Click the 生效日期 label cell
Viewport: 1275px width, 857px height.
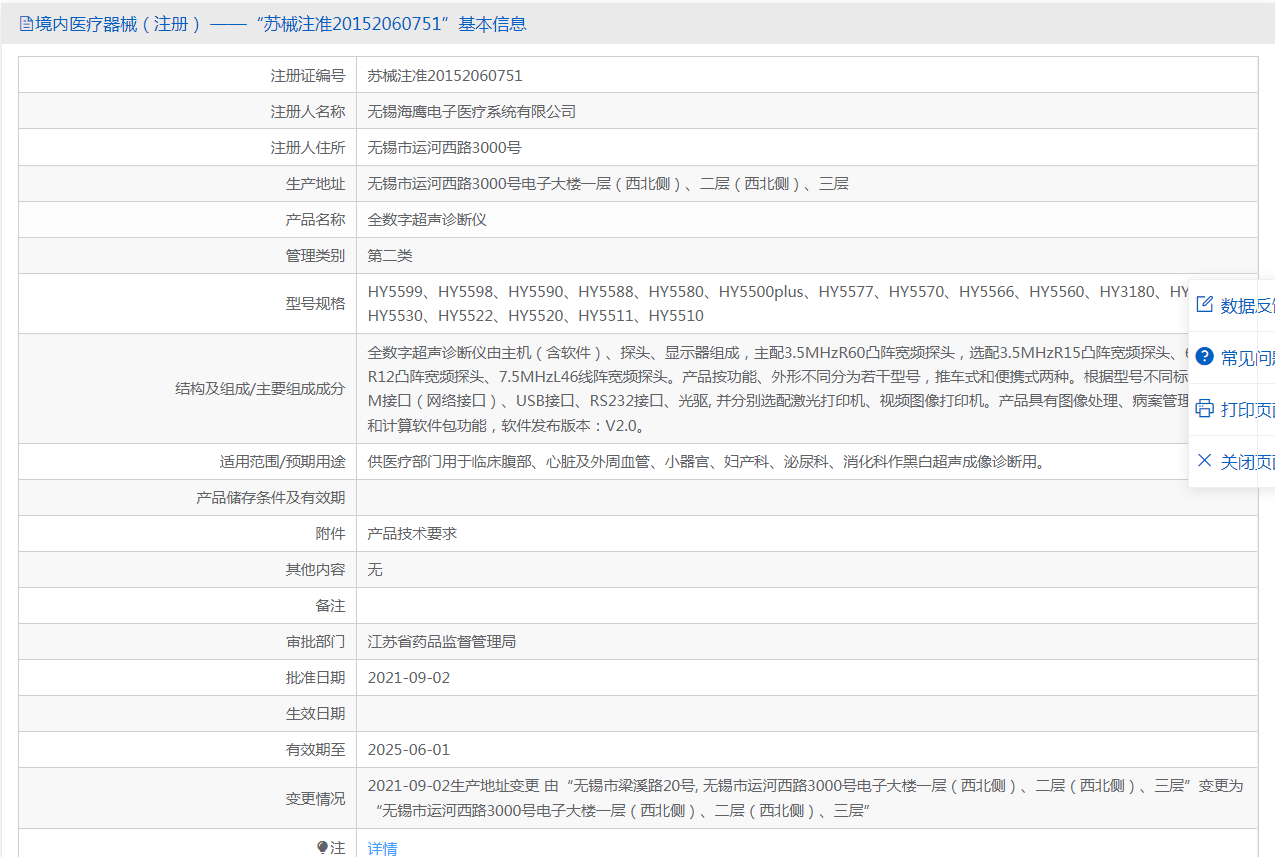point(188,713)
